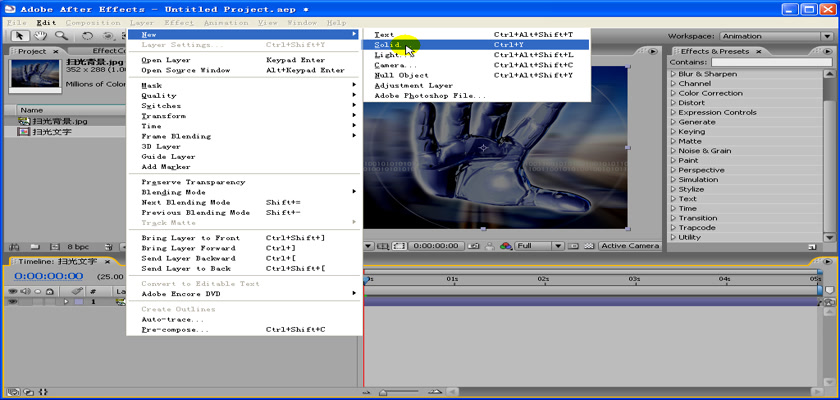Click the project thumbnail of the hand

click(x=35, y=73)
